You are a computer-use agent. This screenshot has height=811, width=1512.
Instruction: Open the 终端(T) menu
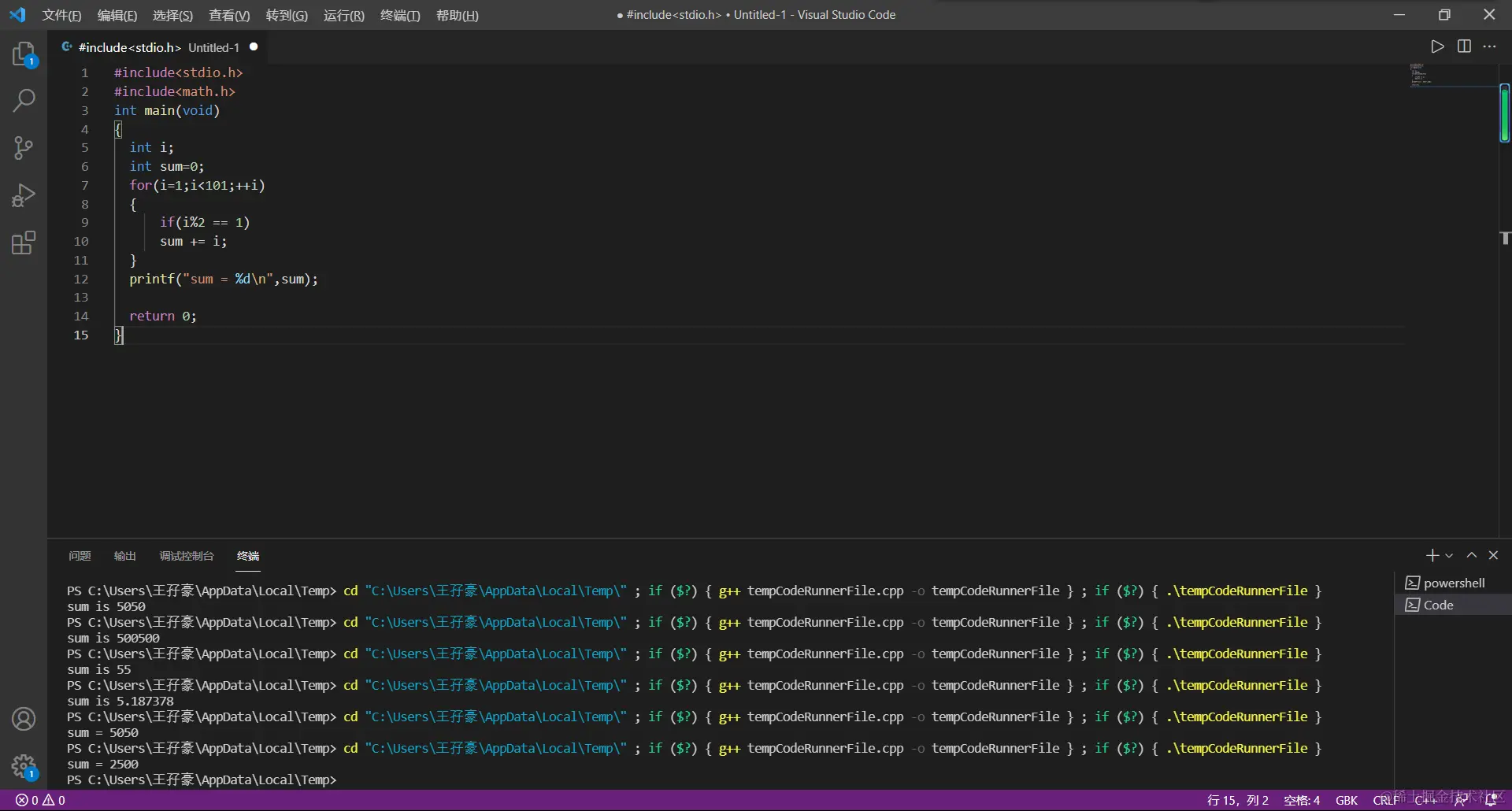coord(400,15)
